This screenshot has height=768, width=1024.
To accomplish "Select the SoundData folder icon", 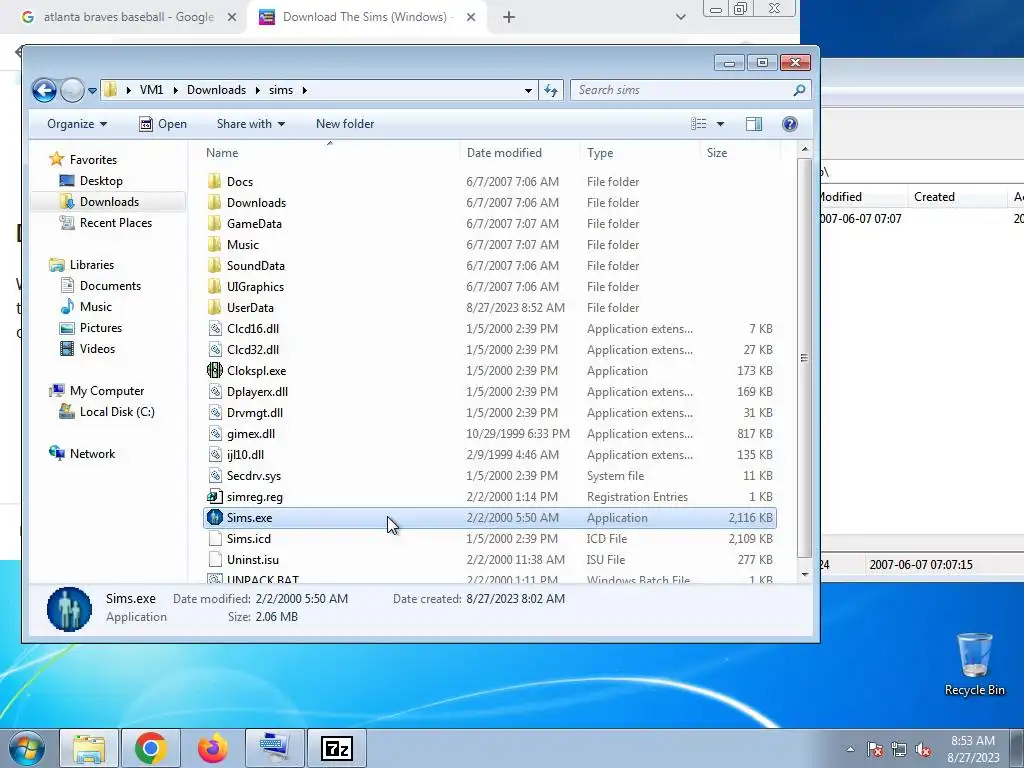I will pos(214,265).
